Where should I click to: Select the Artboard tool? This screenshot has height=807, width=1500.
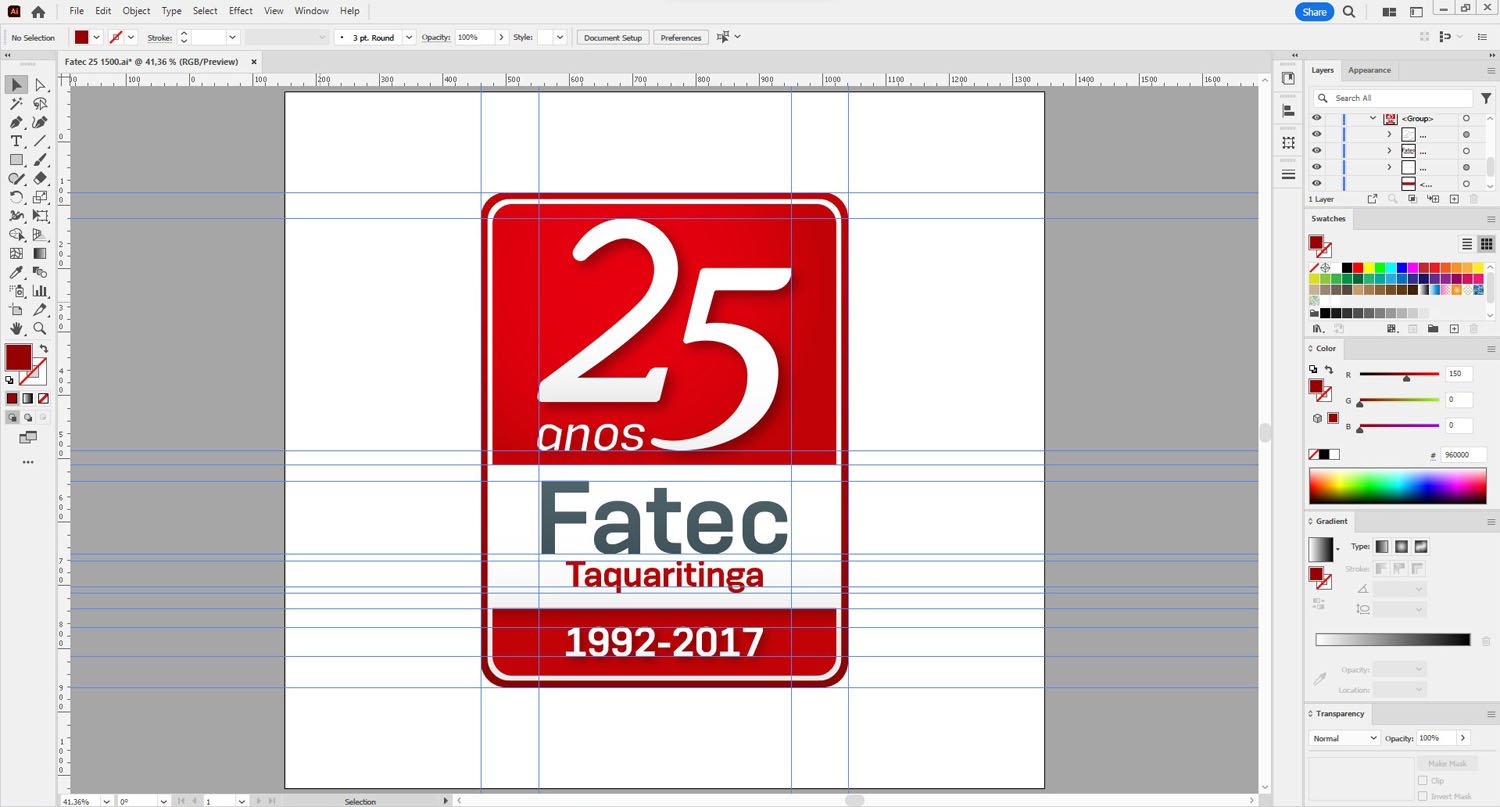click(x=16, y=310)
